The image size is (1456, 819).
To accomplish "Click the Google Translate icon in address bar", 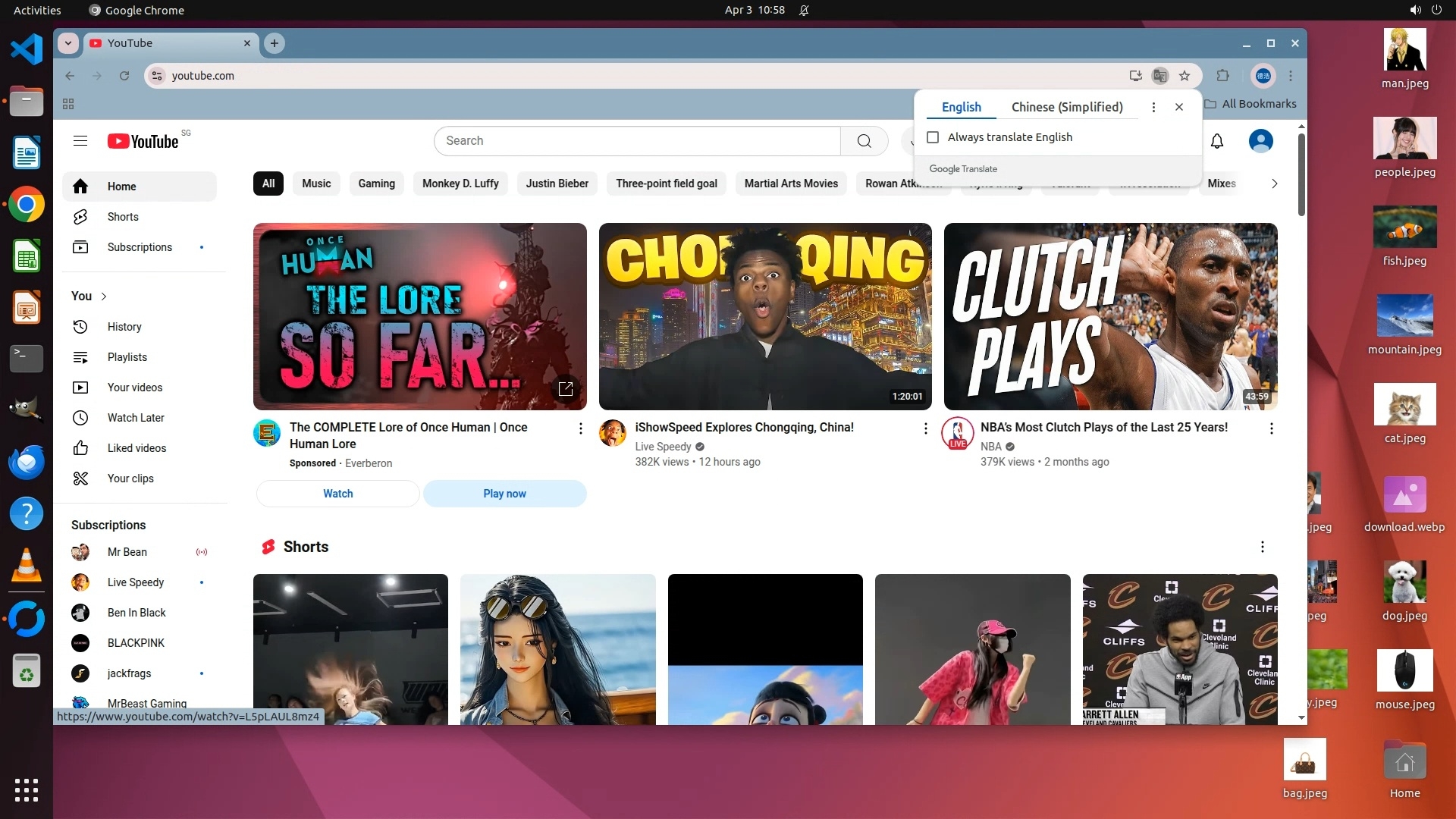I will (x=1159, y=76).
